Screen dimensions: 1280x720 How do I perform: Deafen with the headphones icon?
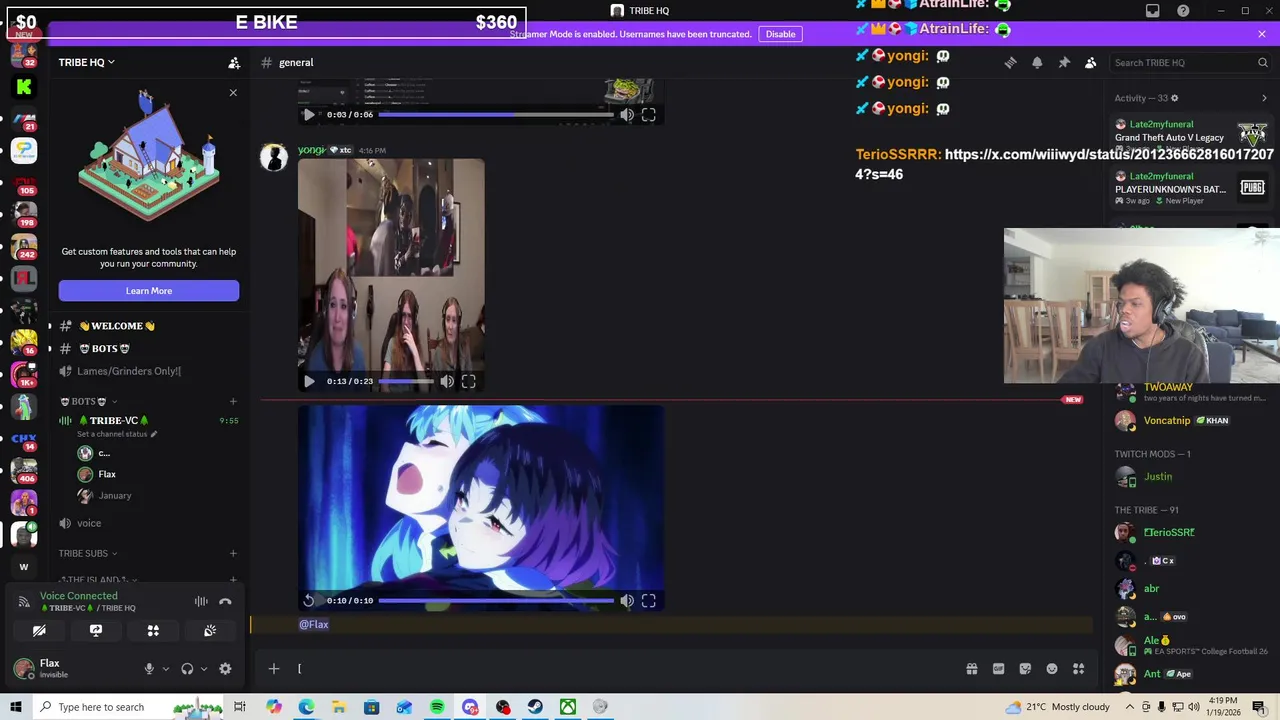(187, 669)
